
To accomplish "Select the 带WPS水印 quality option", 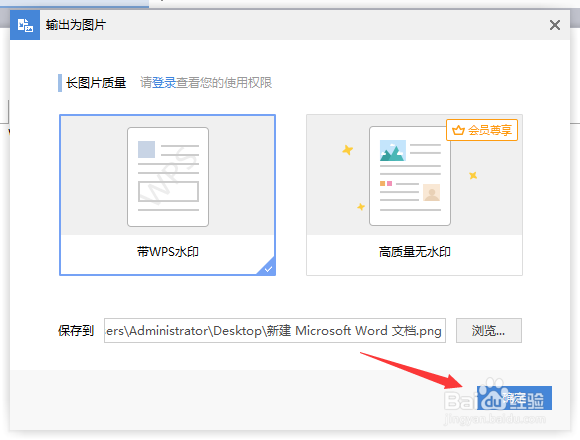I will coord(168,195).
